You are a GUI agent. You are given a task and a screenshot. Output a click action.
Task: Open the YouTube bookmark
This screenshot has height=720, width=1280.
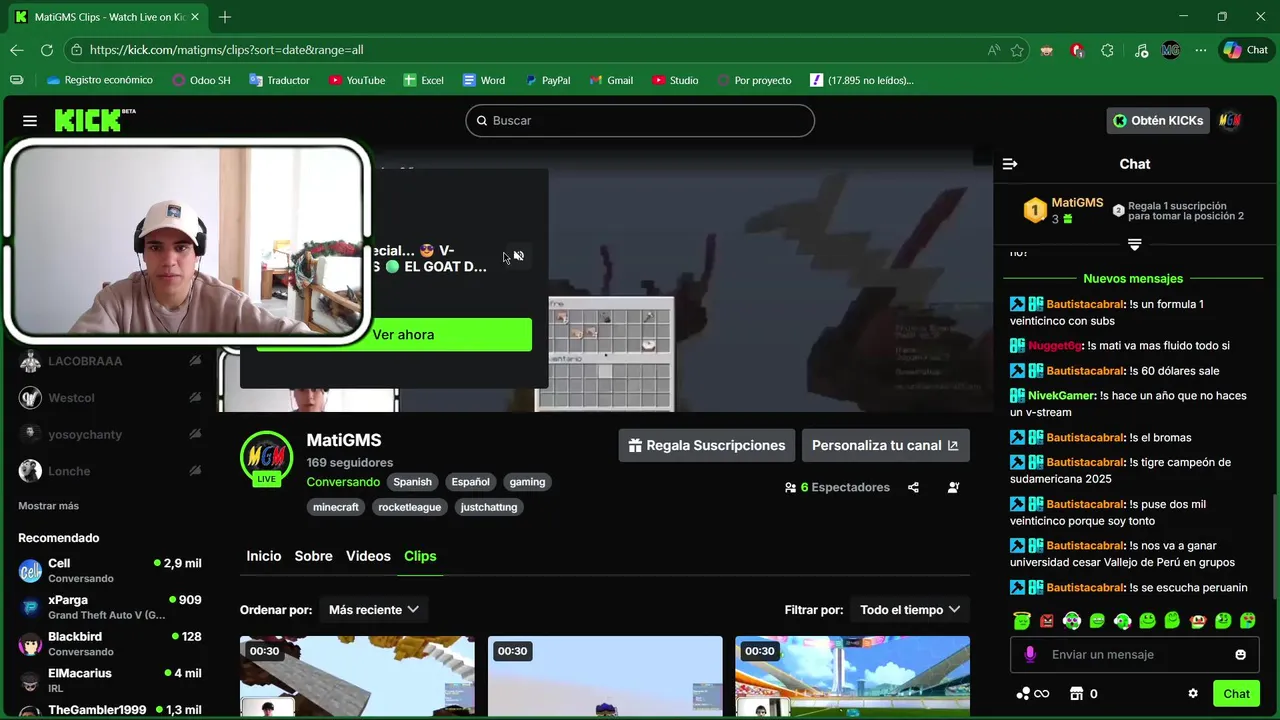pyautogui.click(x=357, y=80)
